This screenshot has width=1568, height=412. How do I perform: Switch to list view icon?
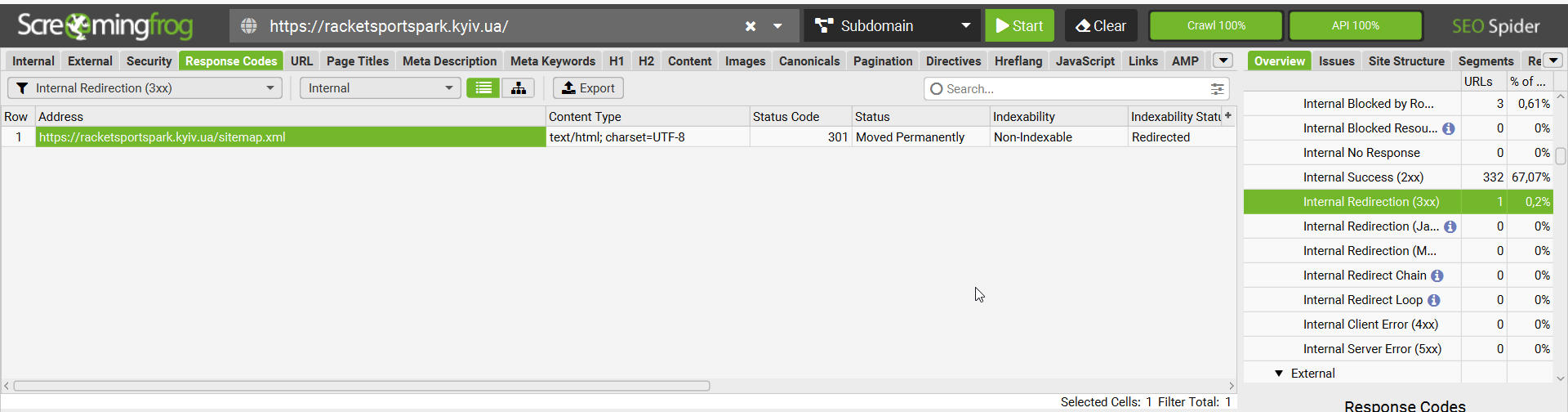tap(483, 88)
